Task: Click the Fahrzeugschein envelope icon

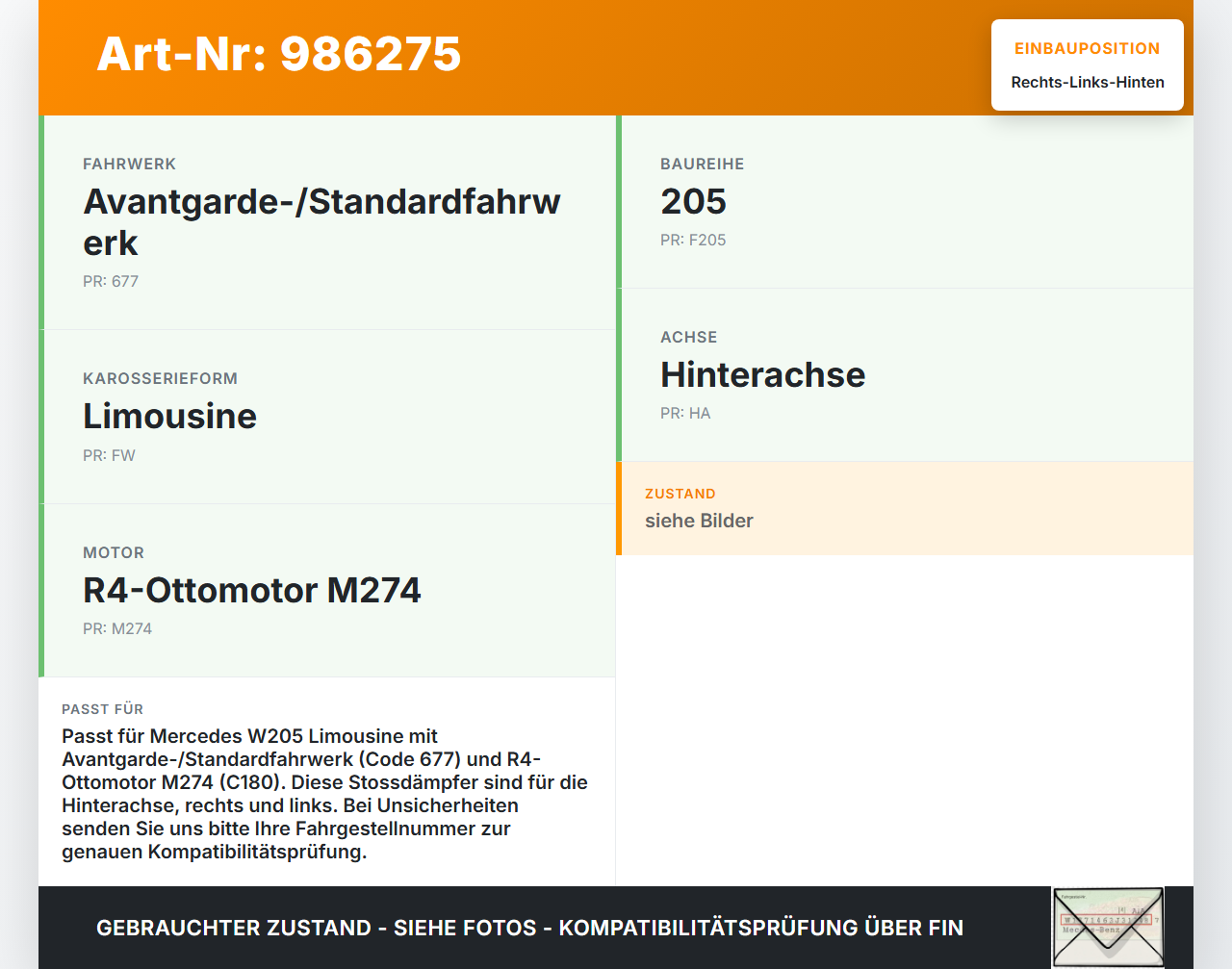Action: (x=1108, y=926)
